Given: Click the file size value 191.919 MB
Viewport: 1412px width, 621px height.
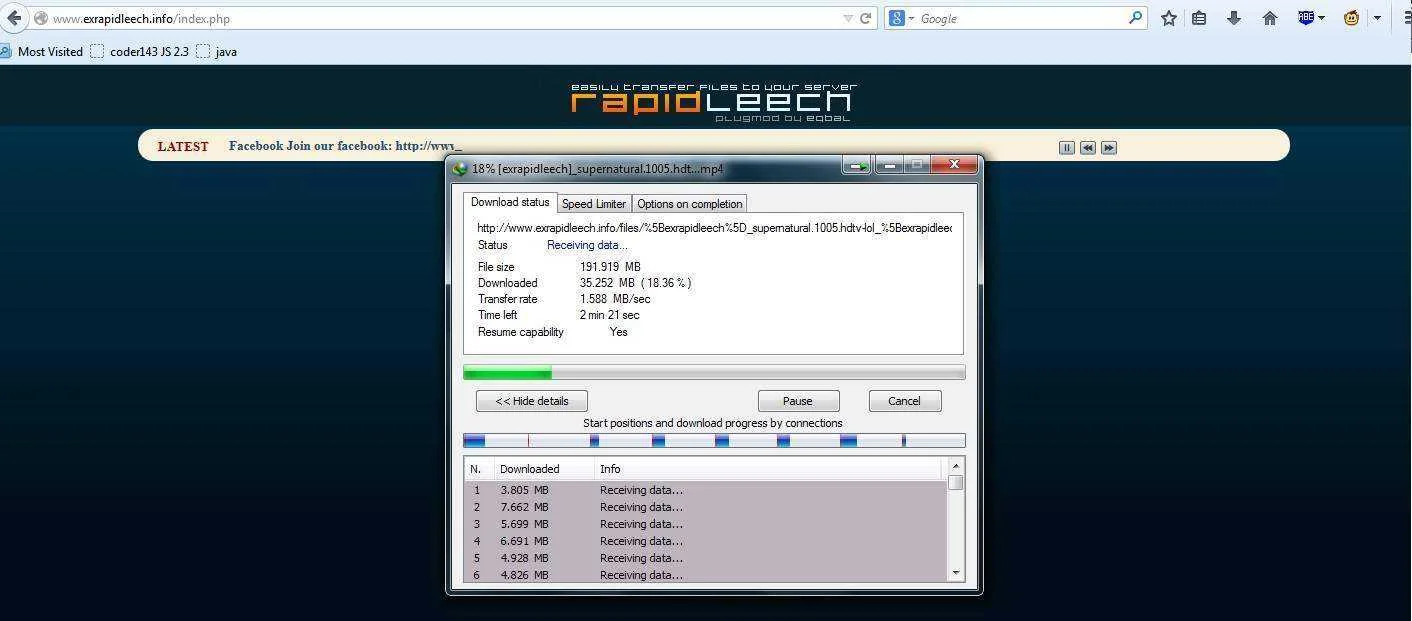Looking at the screenshot, I should point(610,267).
